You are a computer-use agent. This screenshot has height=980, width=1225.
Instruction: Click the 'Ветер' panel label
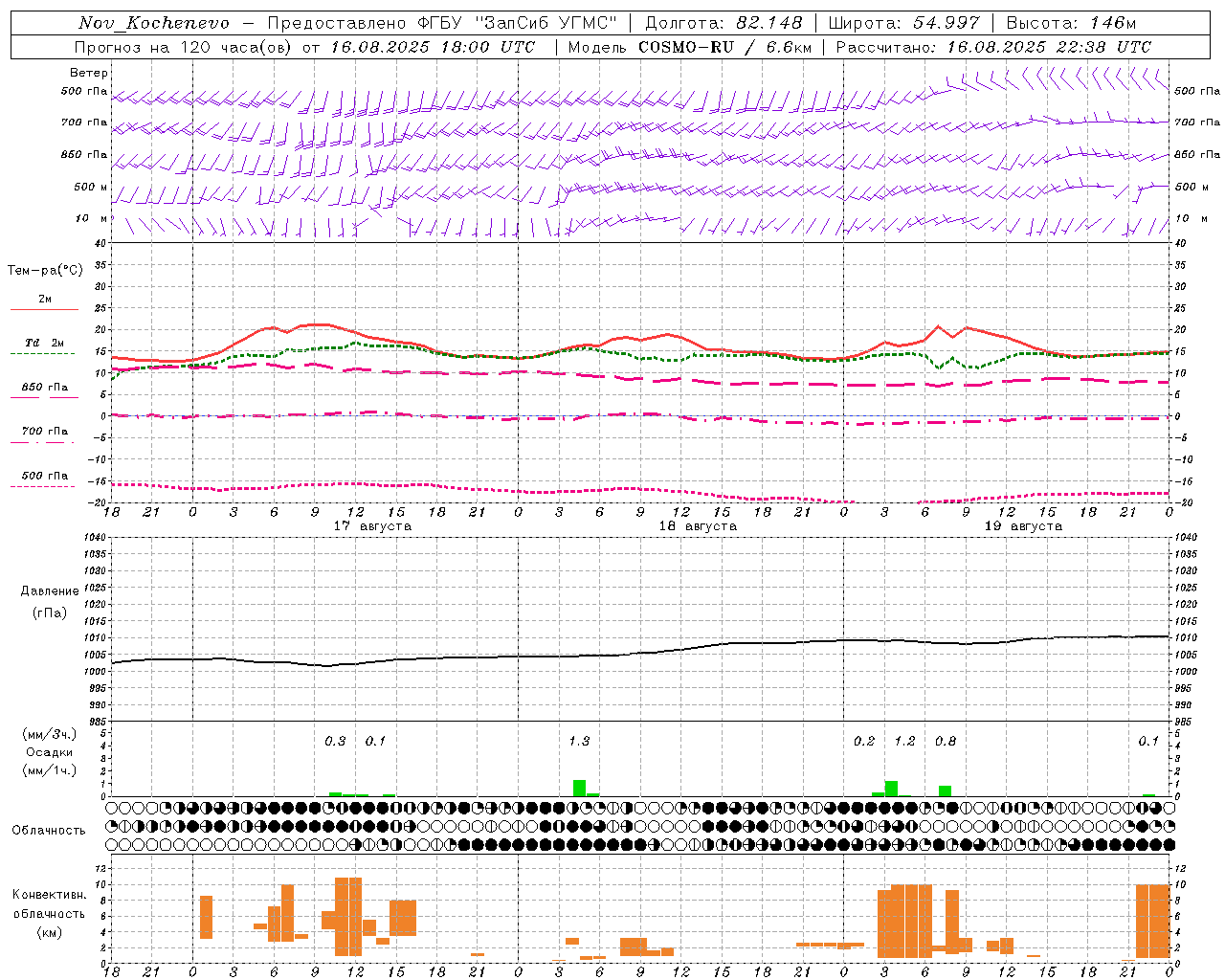click(x=89, y=73)
